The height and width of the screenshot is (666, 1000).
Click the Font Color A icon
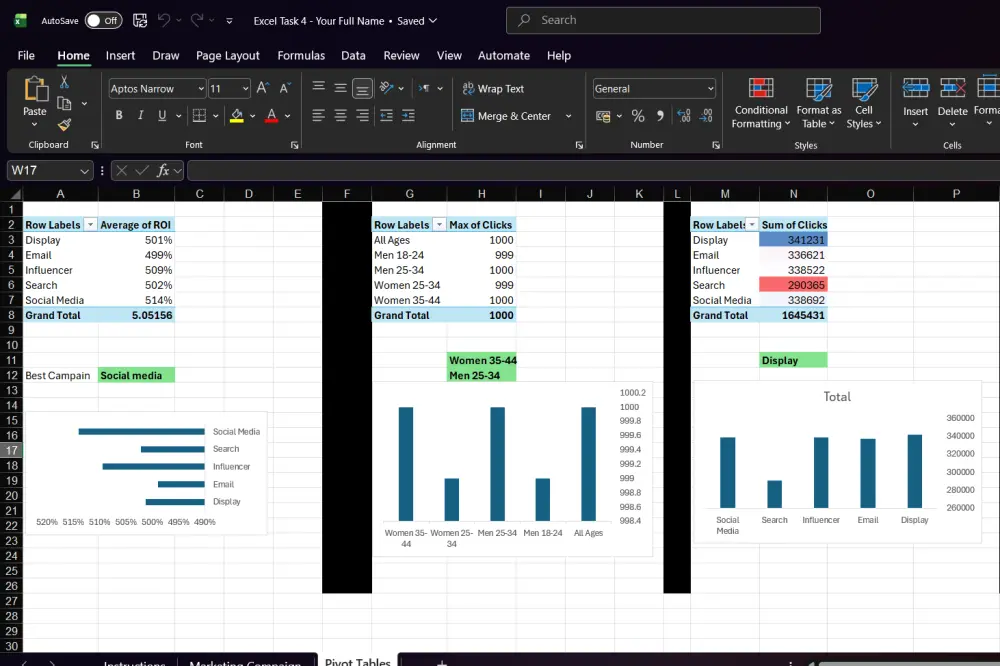click(x=272, y=115)
